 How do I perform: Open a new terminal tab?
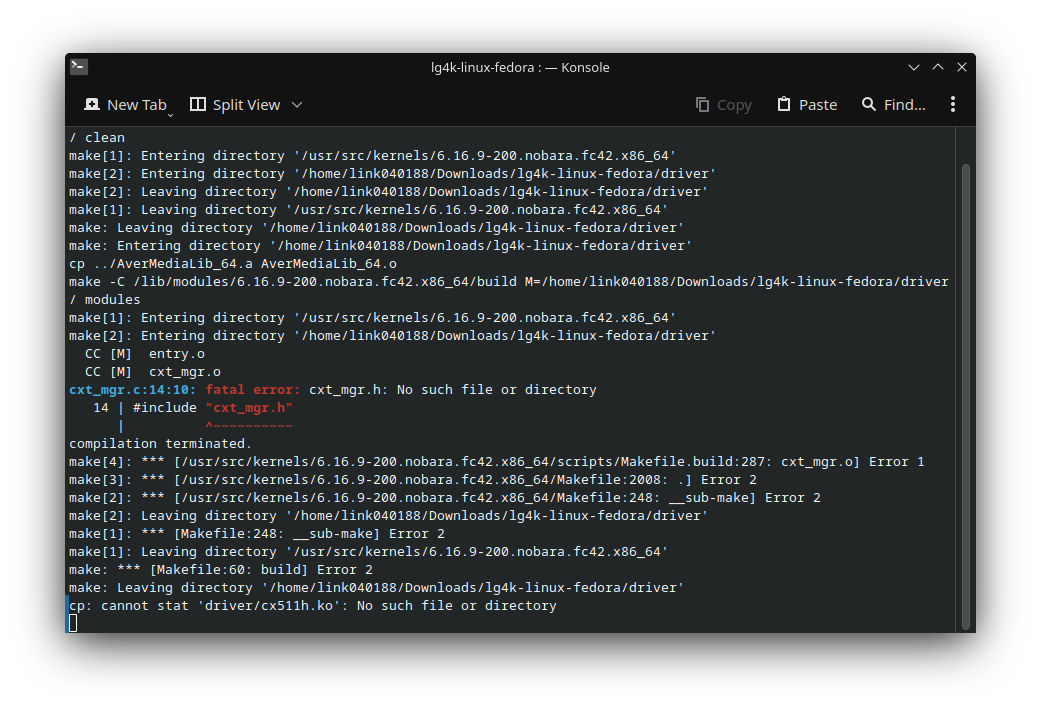point(124,105)
